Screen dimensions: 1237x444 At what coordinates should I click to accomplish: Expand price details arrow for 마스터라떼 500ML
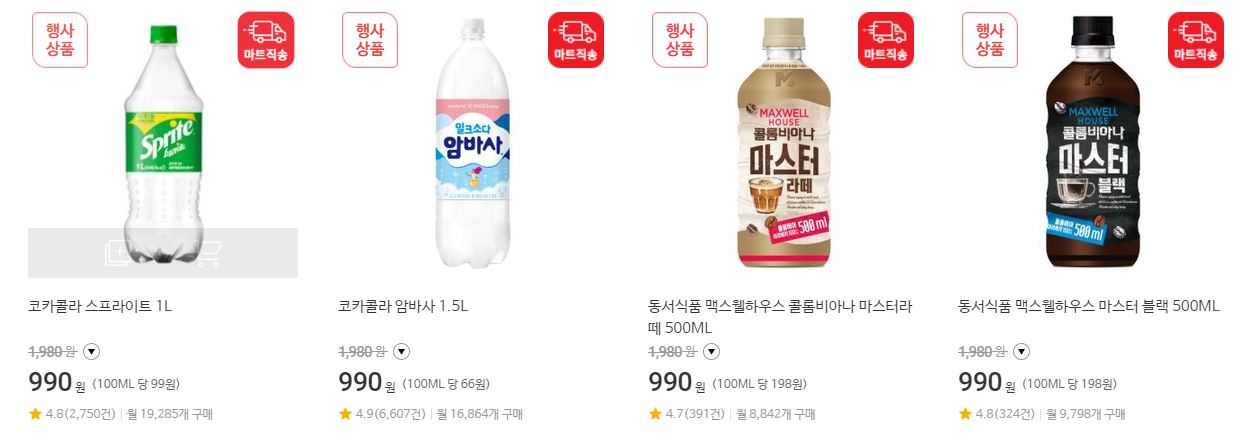click(x=711, y=351)
